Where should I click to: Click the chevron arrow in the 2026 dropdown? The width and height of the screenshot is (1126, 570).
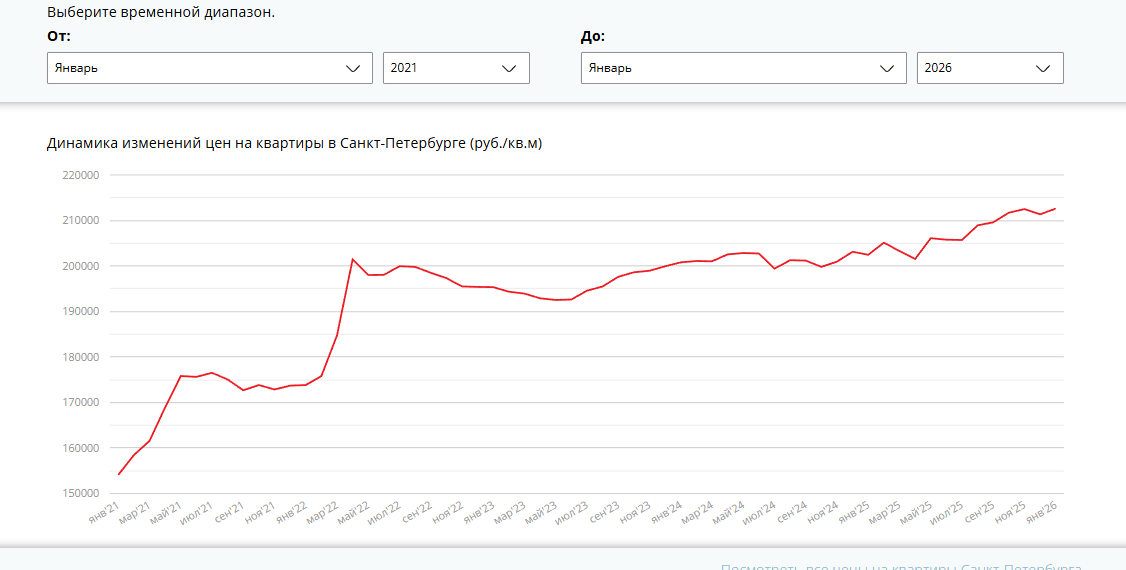tap(1043, 69)
